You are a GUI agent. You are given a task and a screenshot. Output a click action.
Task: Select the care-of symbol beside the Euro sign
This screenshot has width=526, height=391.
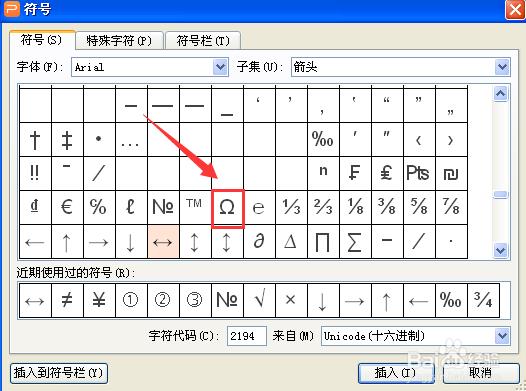(99, 208)
